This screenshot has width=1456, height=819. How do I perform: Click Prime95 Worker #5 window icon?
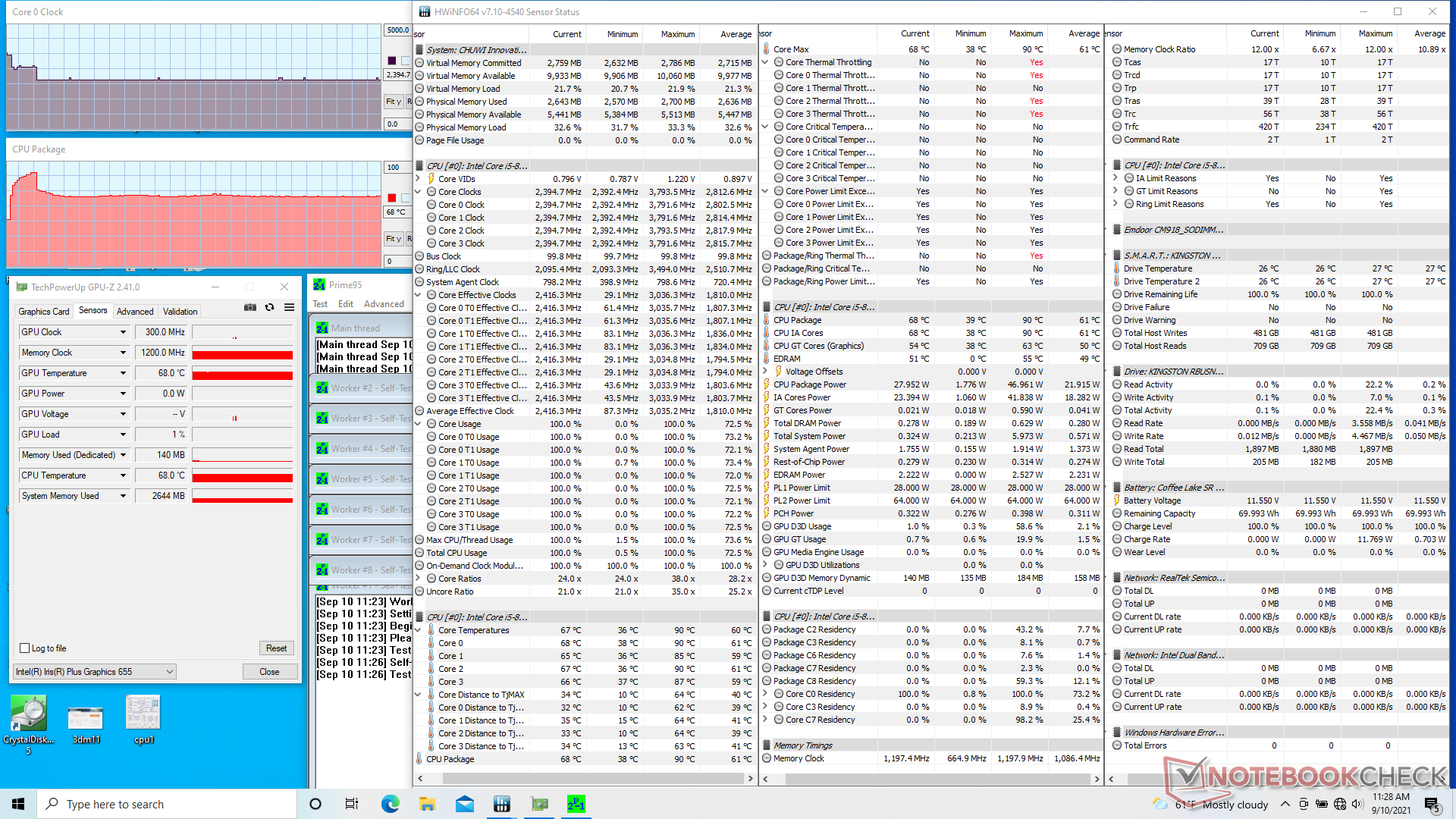pos(322,479)
